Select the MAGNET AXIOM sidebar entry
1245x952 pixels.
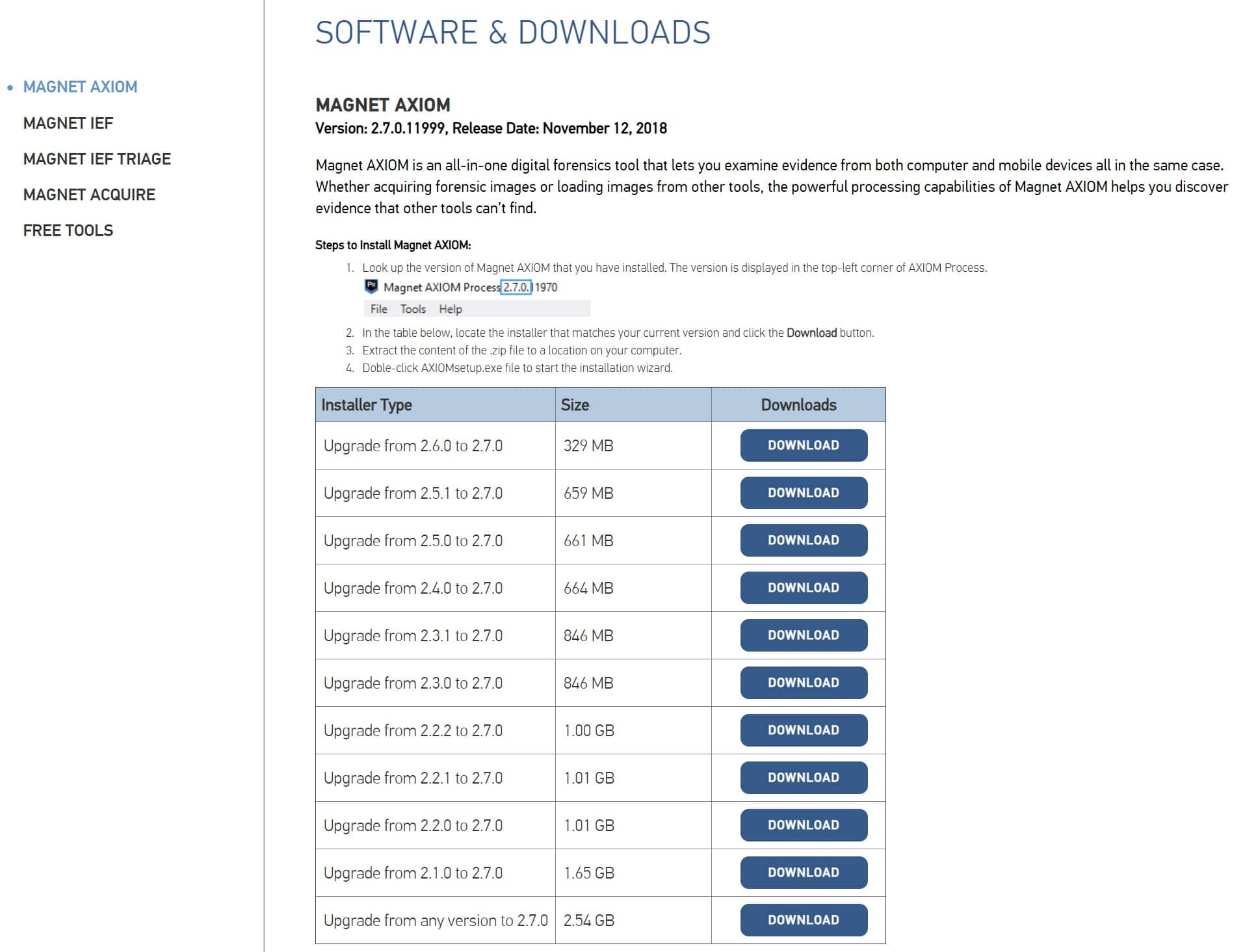[80, 86]
